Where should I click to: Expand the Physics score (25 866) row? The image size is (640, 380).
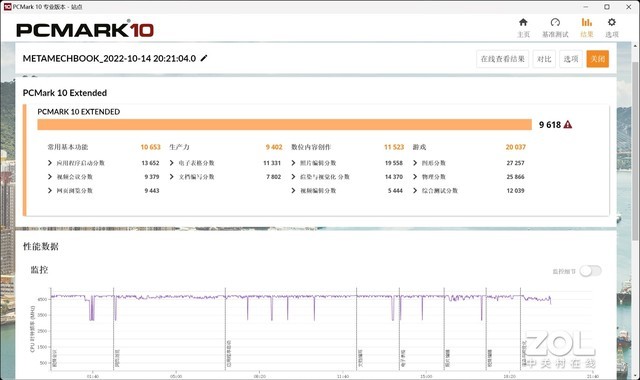pyautogui.click(x=469, y=177)
